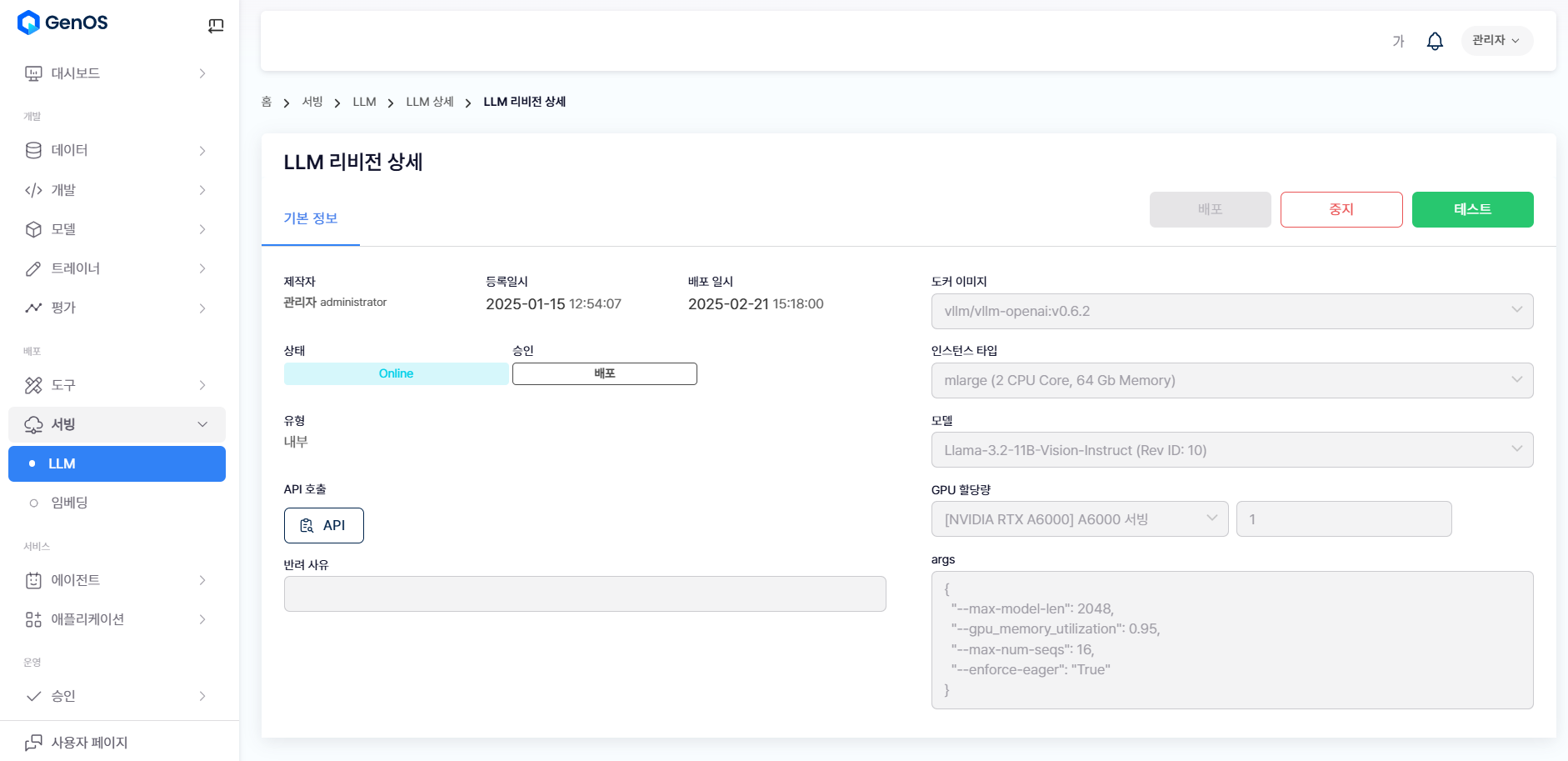The height and width of the screenshot is (761, 1568).
Task: Click the LLM 상세 breadcrumb link
Action: [429, 102]
